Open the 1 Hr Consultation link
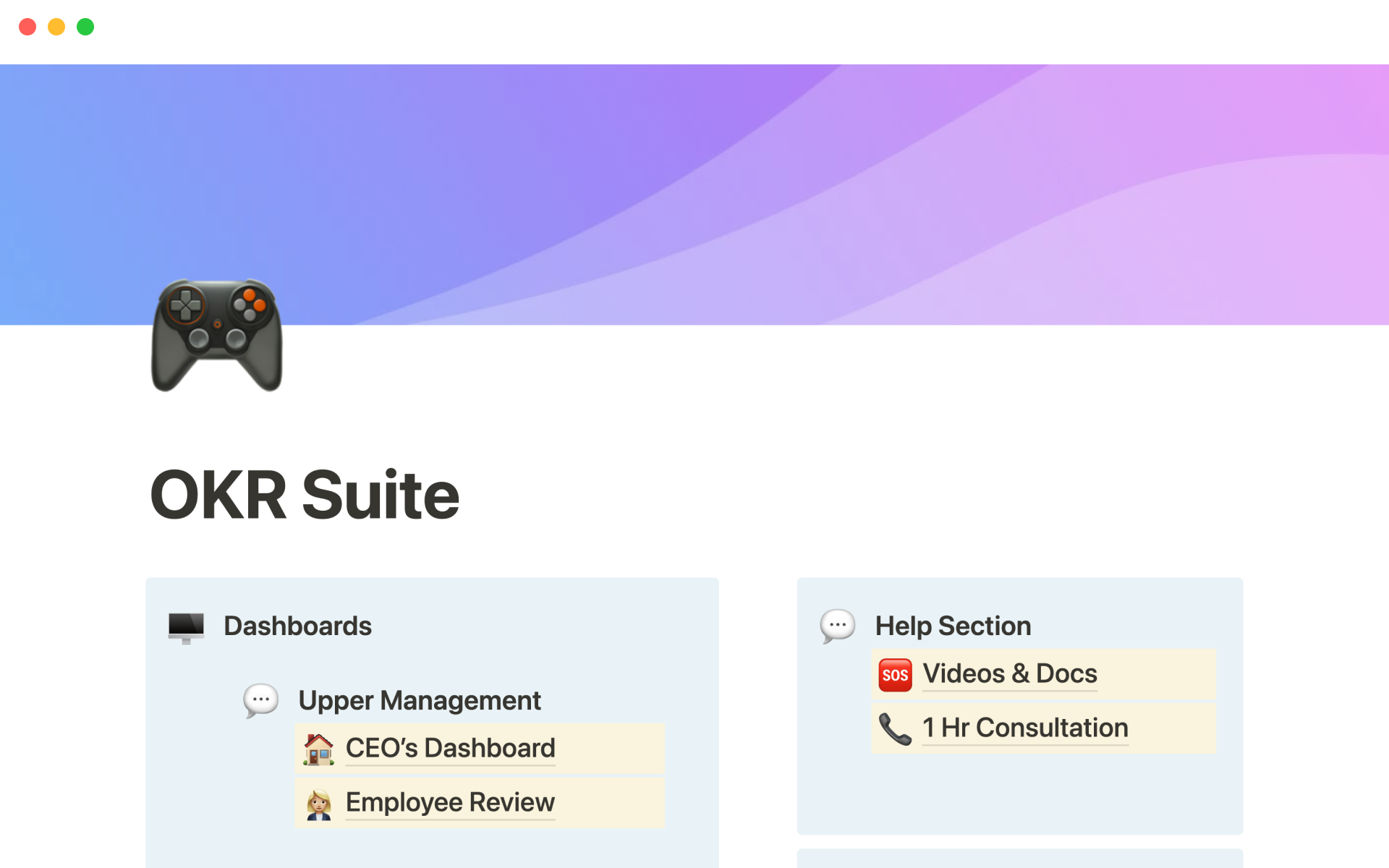 coord(1024,728)
